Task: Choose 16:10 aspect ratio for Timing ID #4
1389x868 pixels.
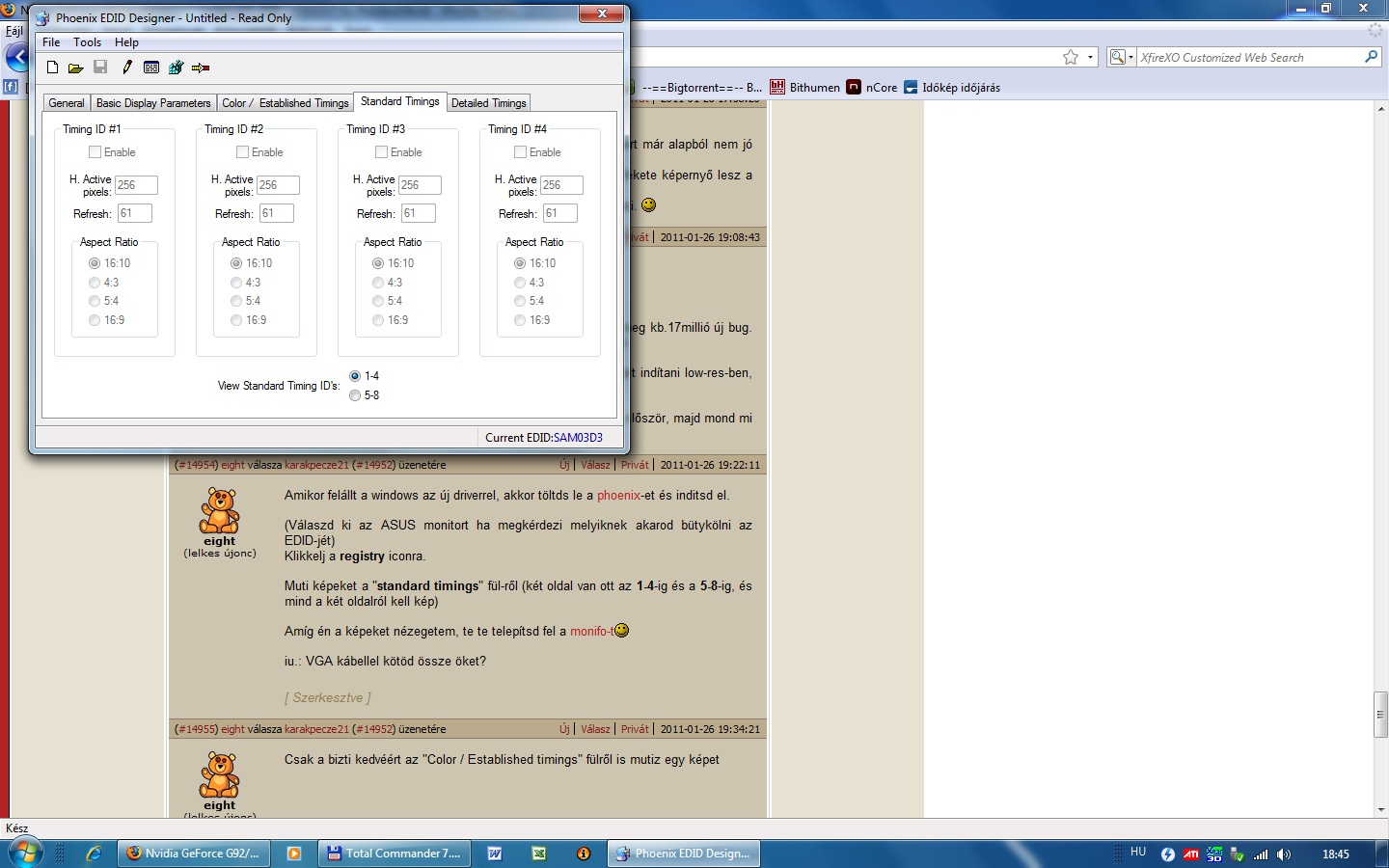Action: (520, 263)
